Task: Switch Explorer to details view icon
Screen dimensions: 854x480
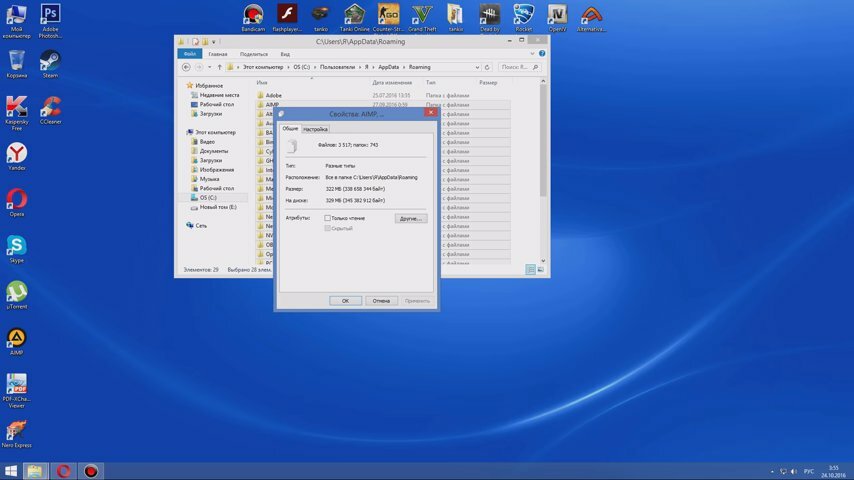Action: [x=530, y=269]
